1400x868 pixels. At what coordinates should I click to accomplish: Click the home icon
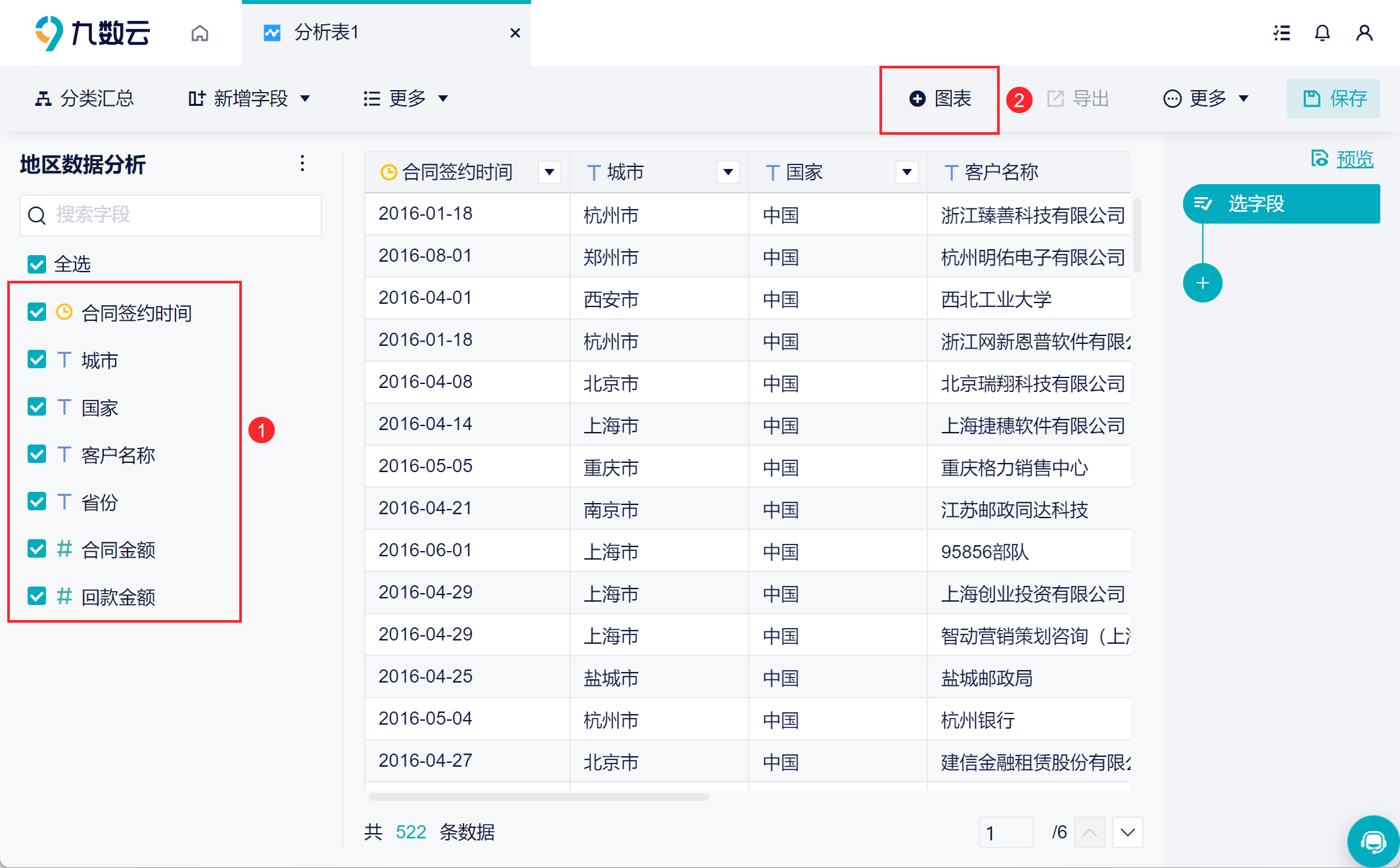click(200, 33)
